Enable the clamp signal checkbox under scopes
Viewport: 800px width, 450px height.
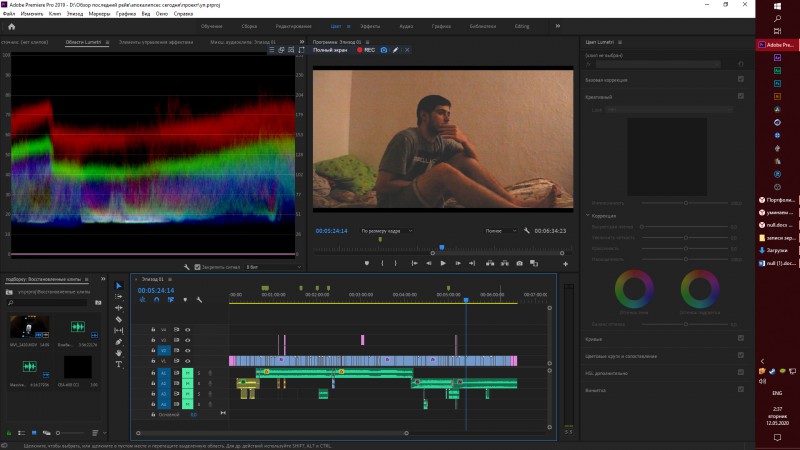(x=197, y=267)
